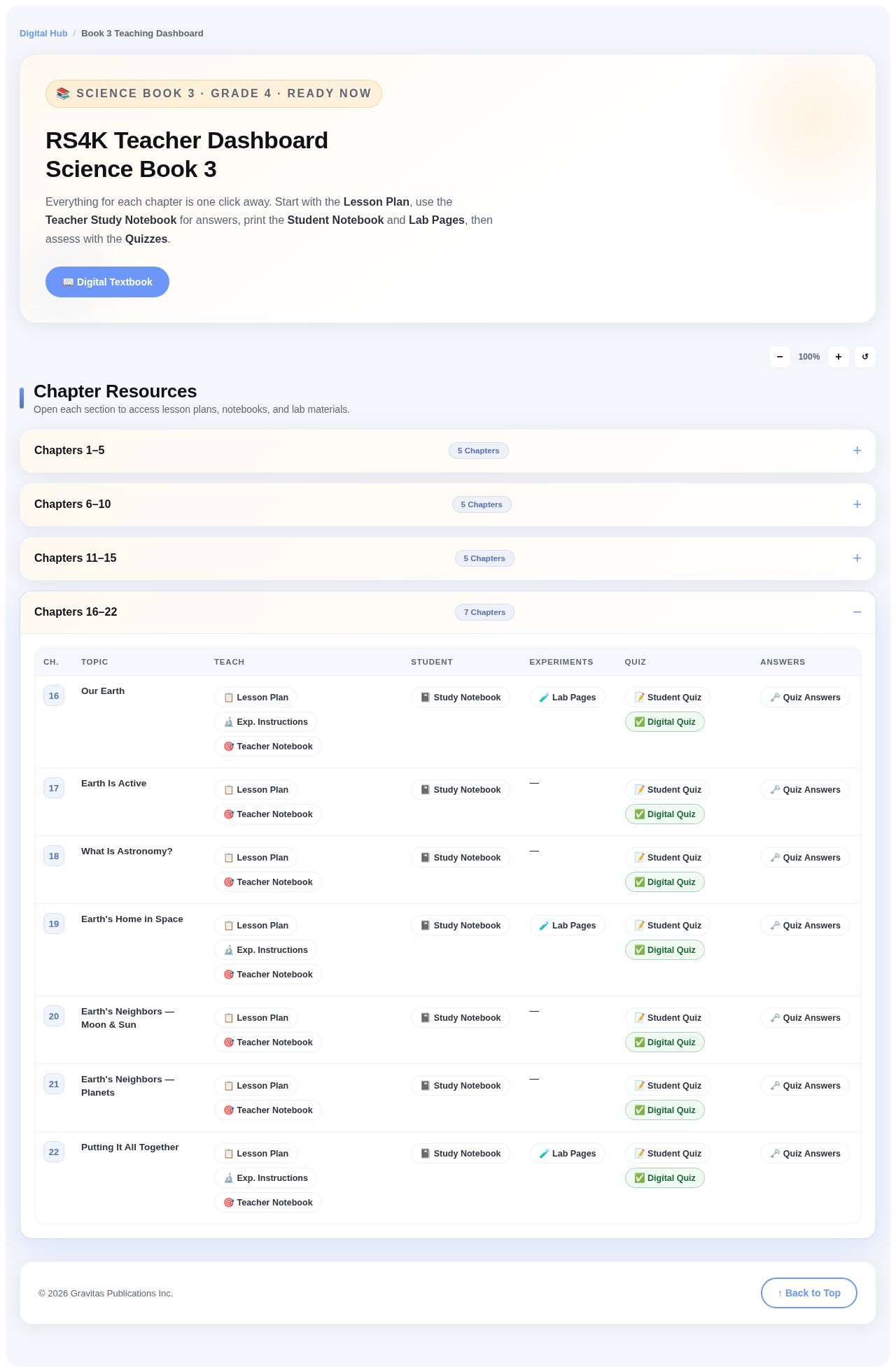Open Quiz Answers for chapter 18
Image resolution: width=896 pixels, height=1372 pixels.
point(805,858)
